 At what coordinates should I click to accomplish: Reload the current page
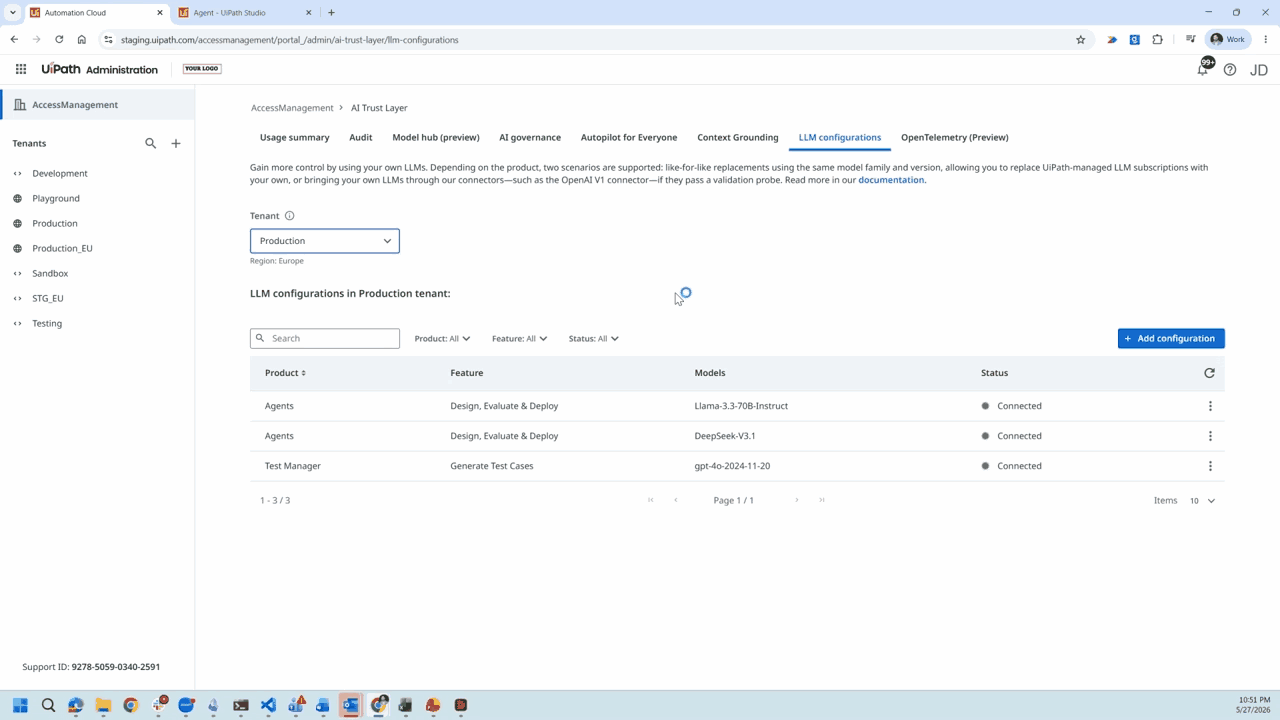click(59, 40)
